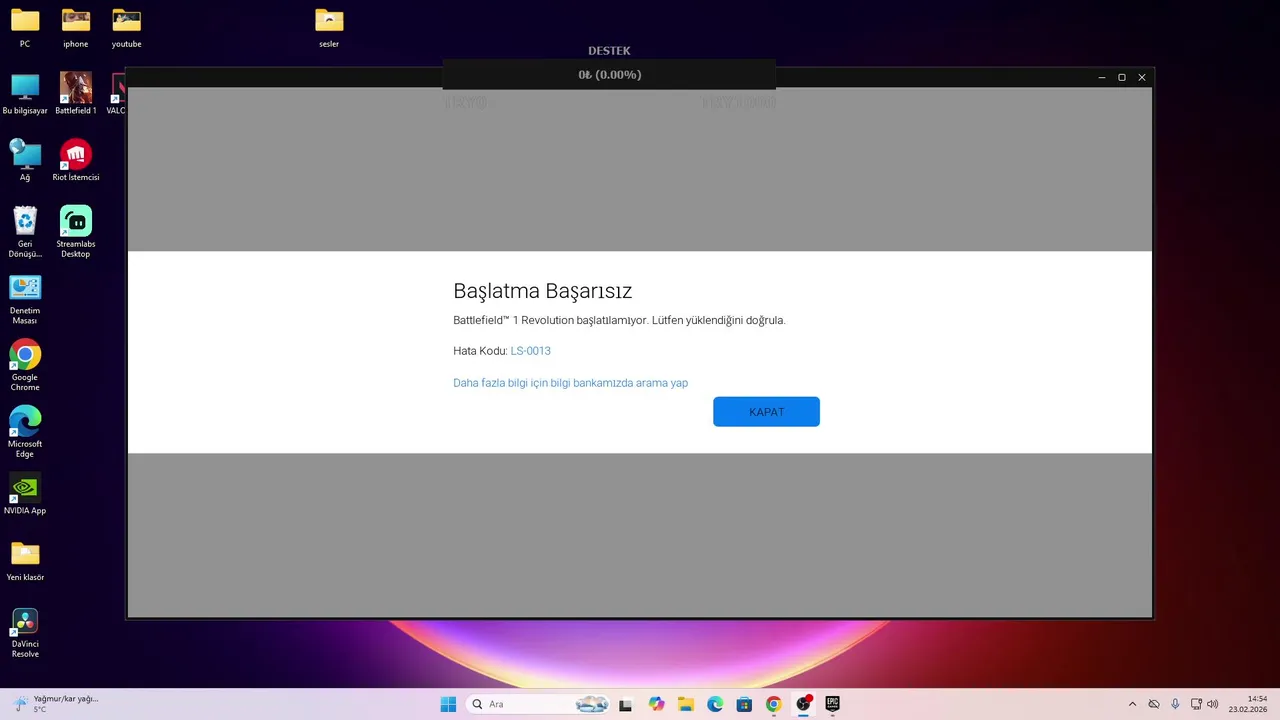Image resolution: width=1280 pixels, height=720 pixels.
Task: Open the iphone folder icon
Action: [76, 28]
